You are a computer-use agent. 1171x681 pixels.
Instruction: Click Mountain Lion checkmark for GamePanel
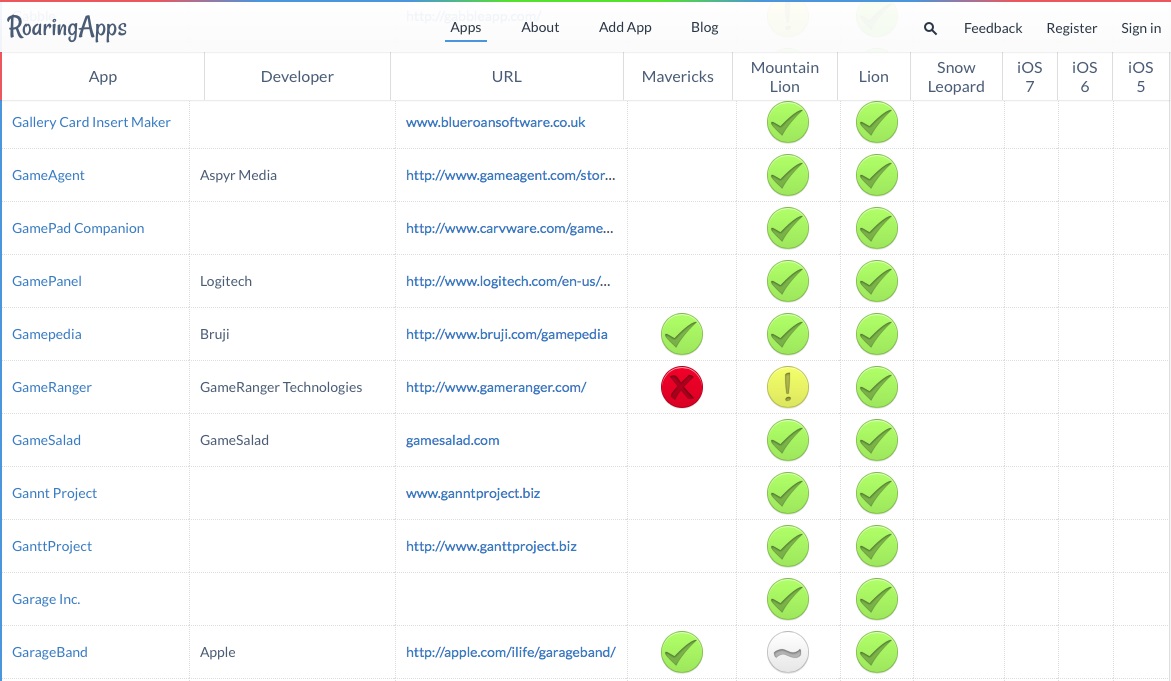[788, 282]
